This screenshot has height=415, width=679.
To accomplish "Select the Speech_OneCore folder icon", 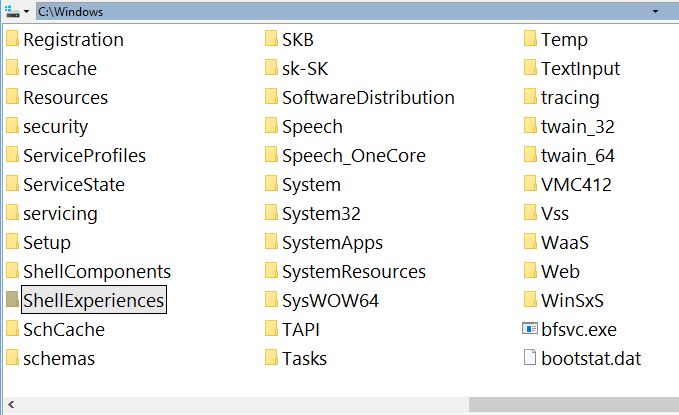I will click(271, 155).
